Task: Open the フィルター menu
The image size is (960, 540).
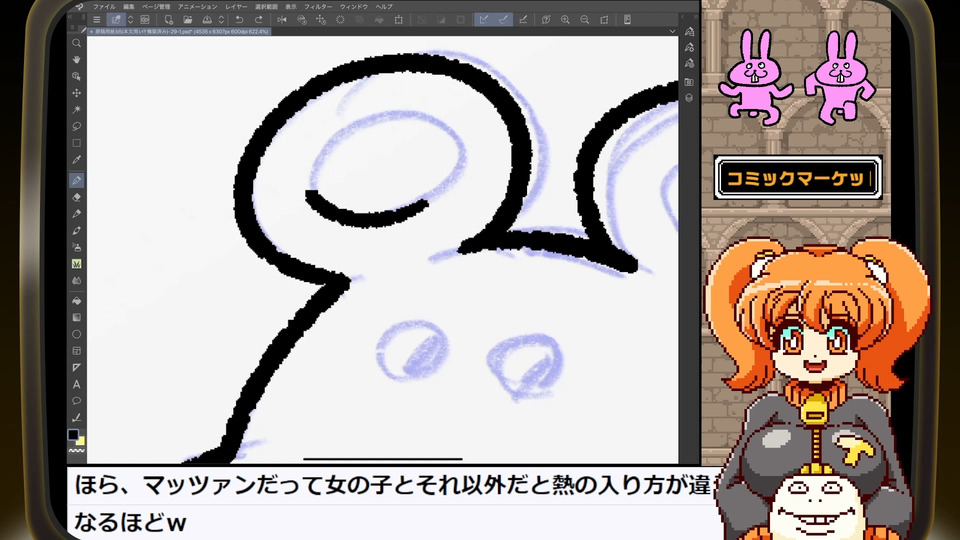Action: coord(318,6)
